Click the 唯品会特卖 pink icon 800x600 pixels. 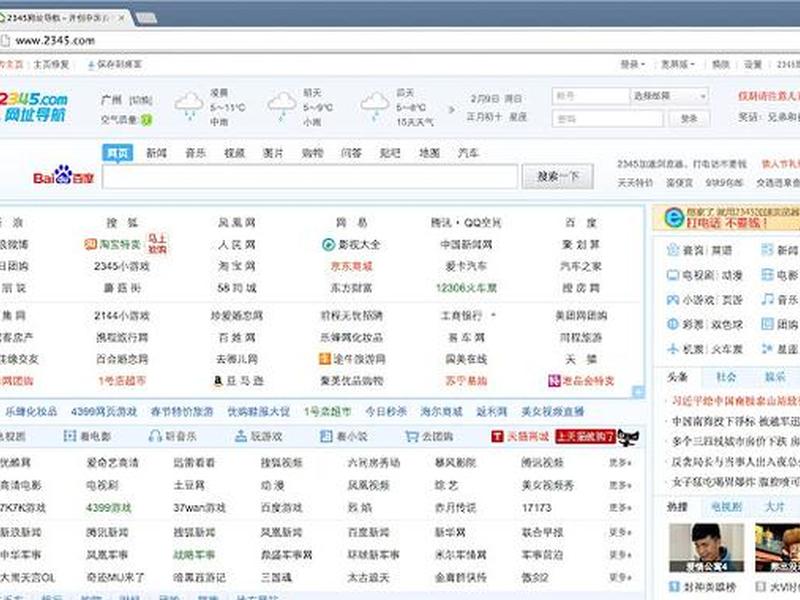tap(554, 381)
